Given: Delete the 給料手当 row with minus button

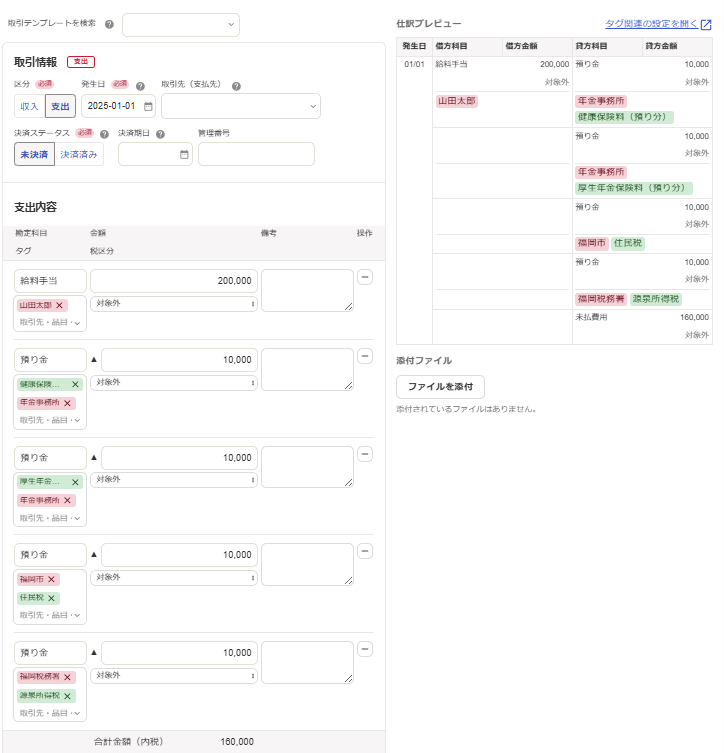Looking at the screenshot, I should coord(365,277).
